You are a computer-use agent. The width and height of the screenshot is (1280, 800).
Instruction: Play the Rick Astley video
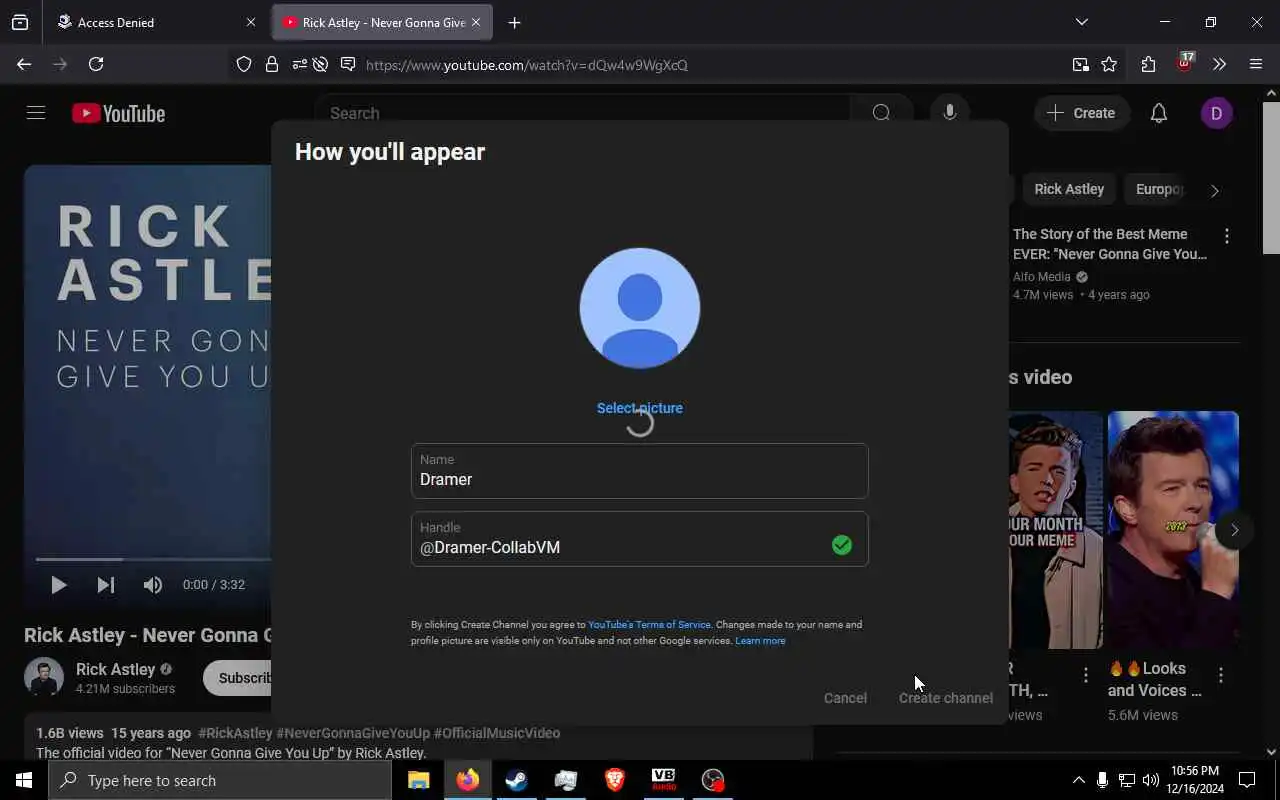point(58,585)
